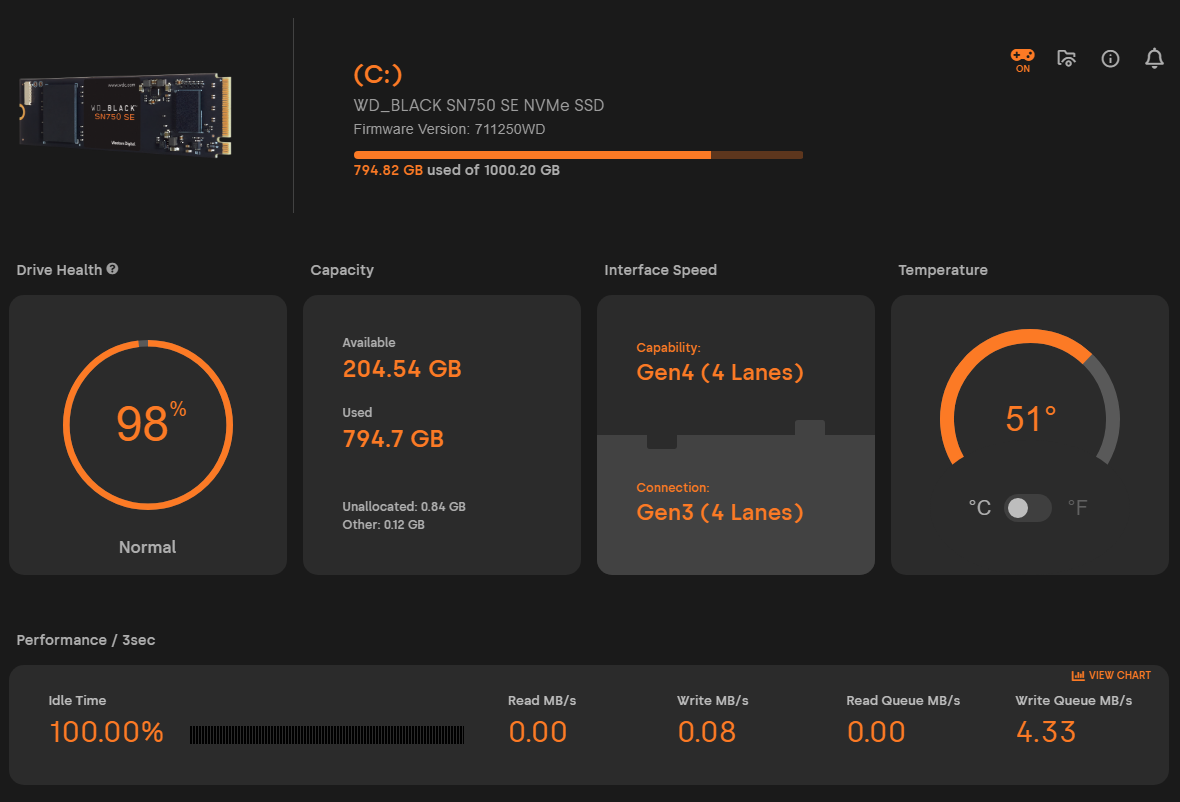
Task: Click the Write MB/s 0.08 value
Action: (707, 732)
